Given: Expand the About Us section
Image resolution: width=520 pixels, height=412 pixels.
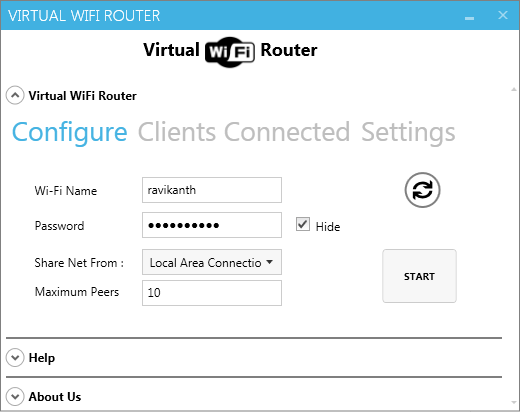Looking at the screenshot, I should [x=15, y=397].
